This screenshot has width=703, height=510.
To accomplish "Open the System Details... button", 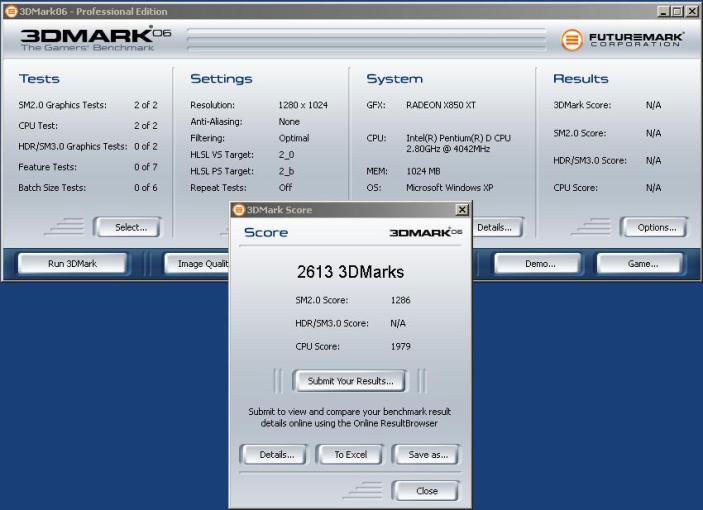I will (496, 227).
